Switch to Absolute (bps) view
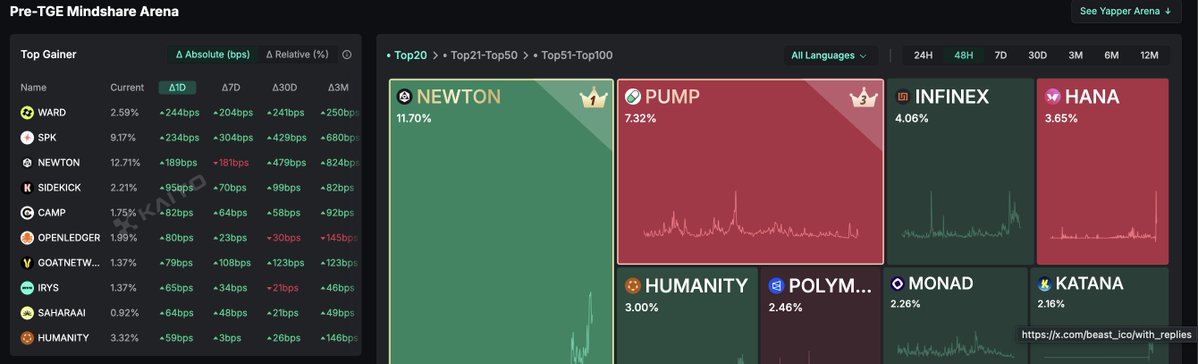This screenshot has height=364, width=1198. (x=212, y=54)
